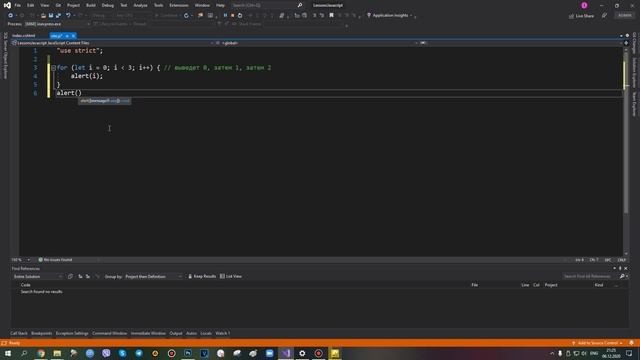Open the global scope dropdown
The image size is (640, 360).
(317, 43)
